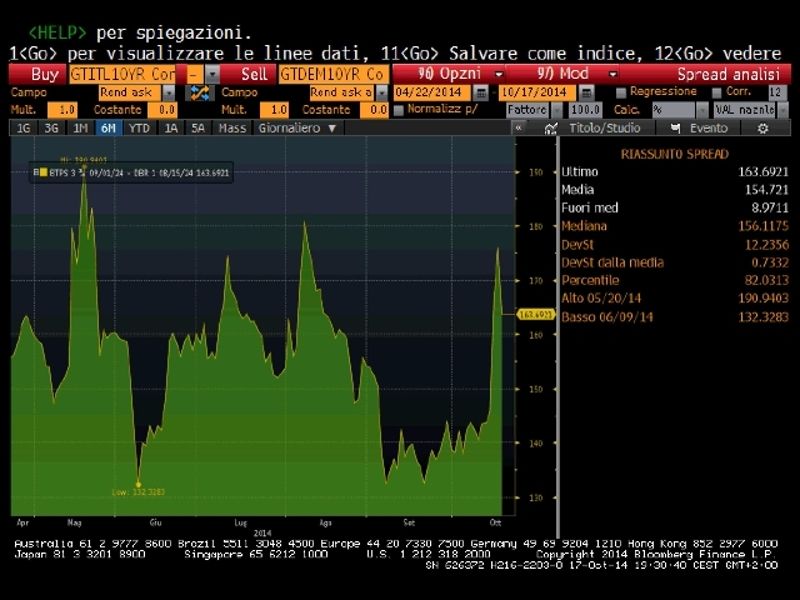Enable the Regressione checkbox
The image size is (800, 600).
point(621,92)
